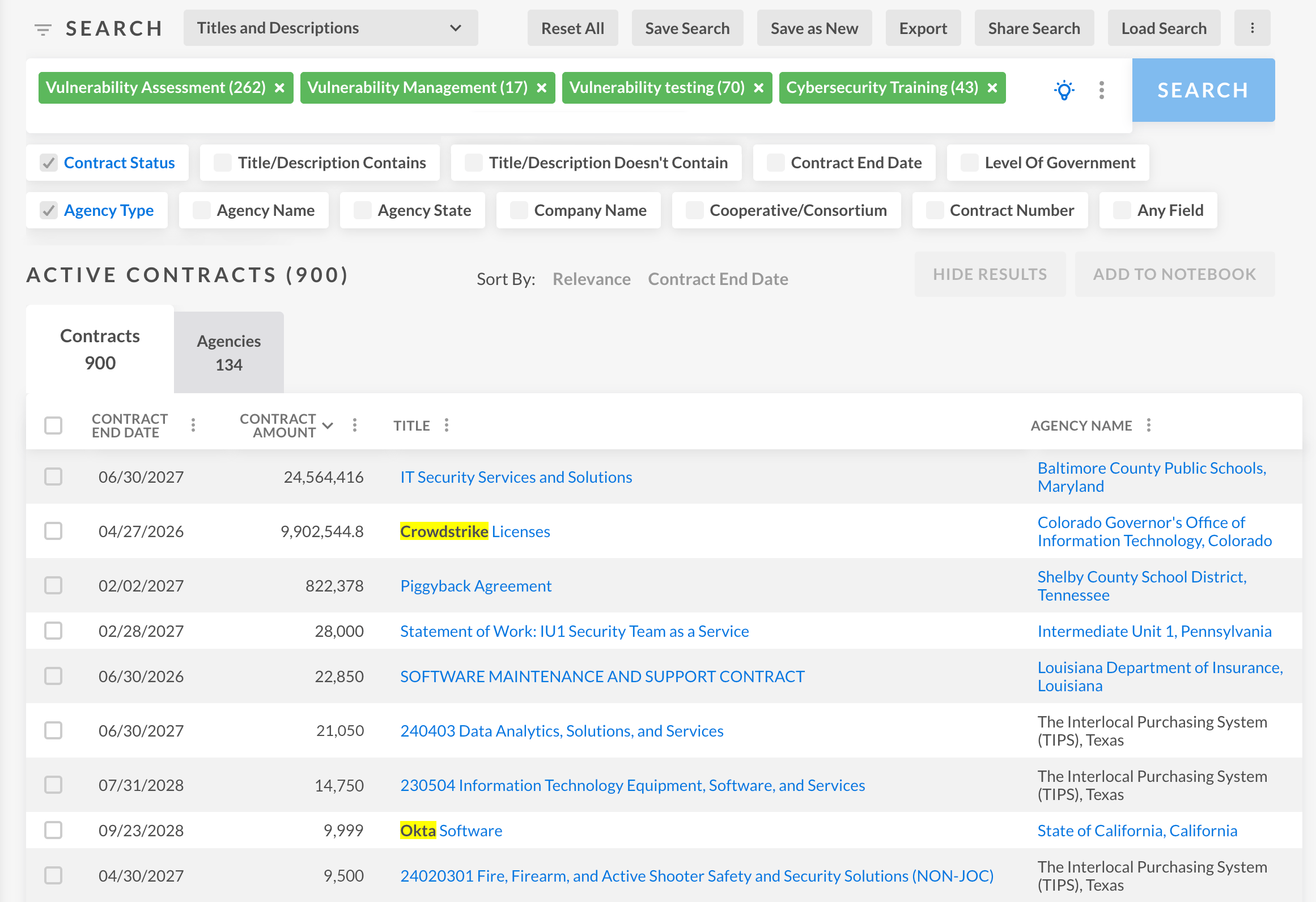Open Title column options menu

447,425
